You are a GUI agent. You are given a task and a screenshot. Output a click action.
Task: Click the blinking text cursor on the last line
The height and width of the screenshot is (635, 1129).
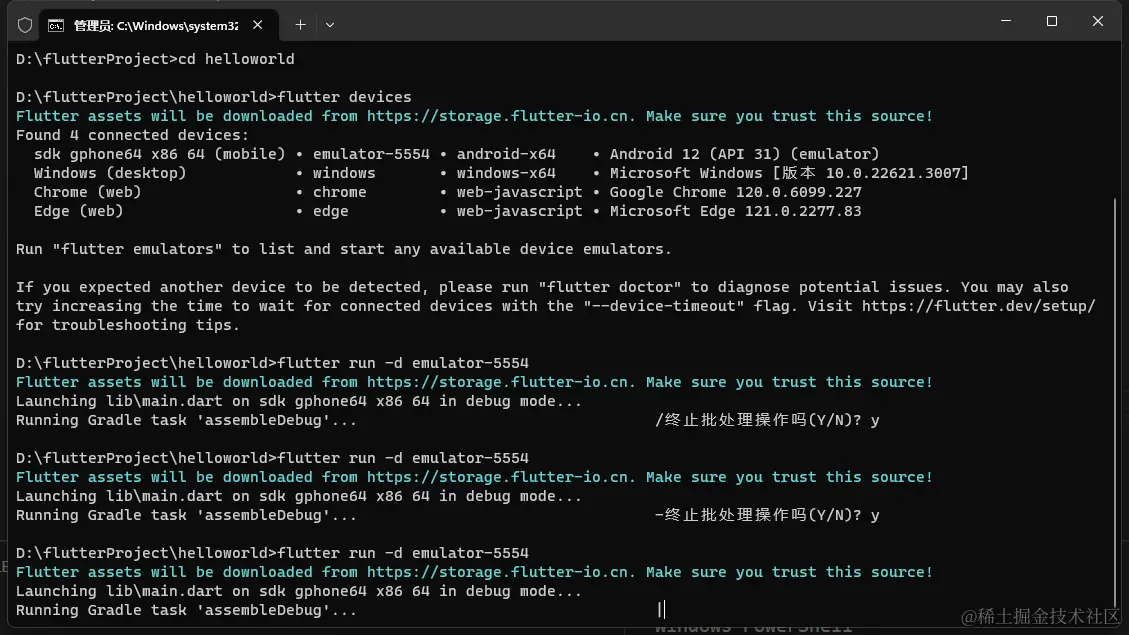click(x=661, y=610)
